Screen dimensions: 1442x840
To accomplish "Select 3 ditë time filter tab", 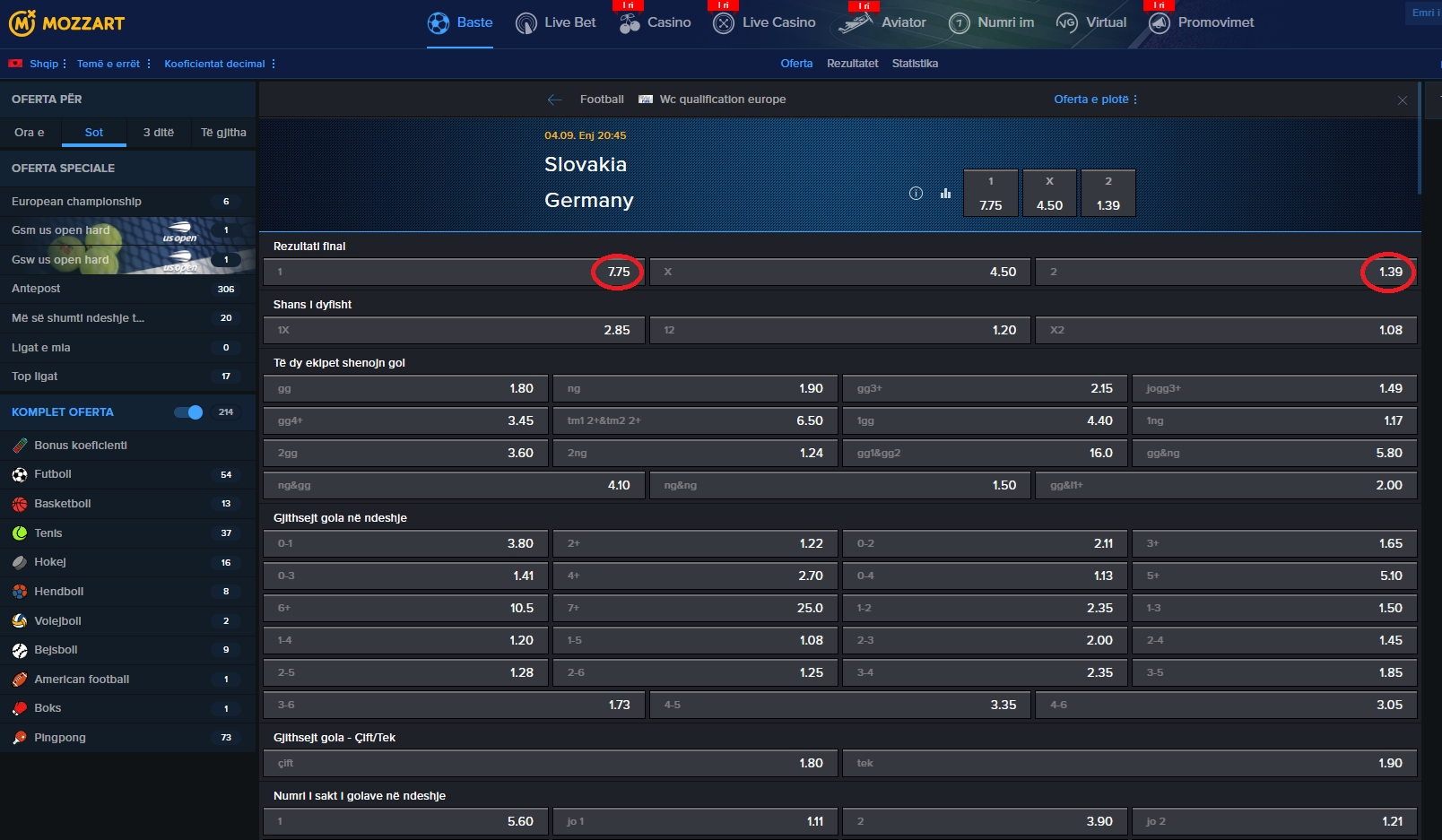I will [x=159, y=133].
